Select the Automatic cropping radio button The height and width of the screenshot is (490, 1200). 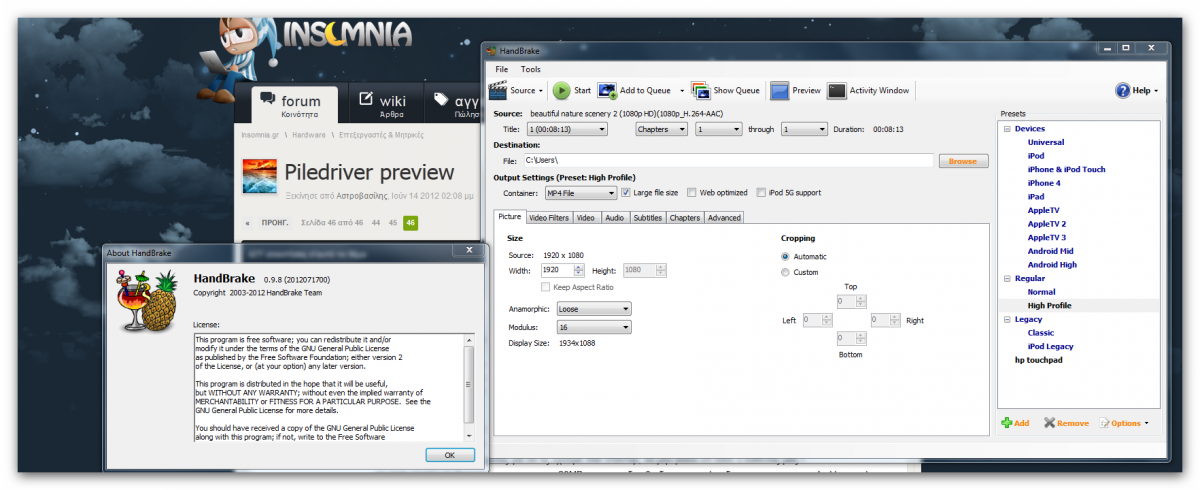[785, 256]
